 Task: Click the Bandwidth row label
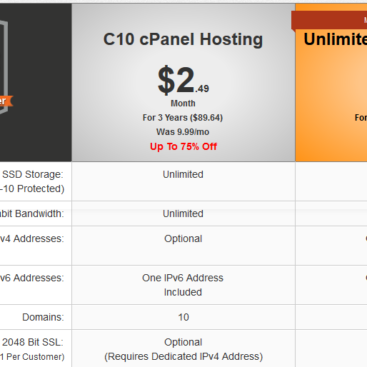32,214
